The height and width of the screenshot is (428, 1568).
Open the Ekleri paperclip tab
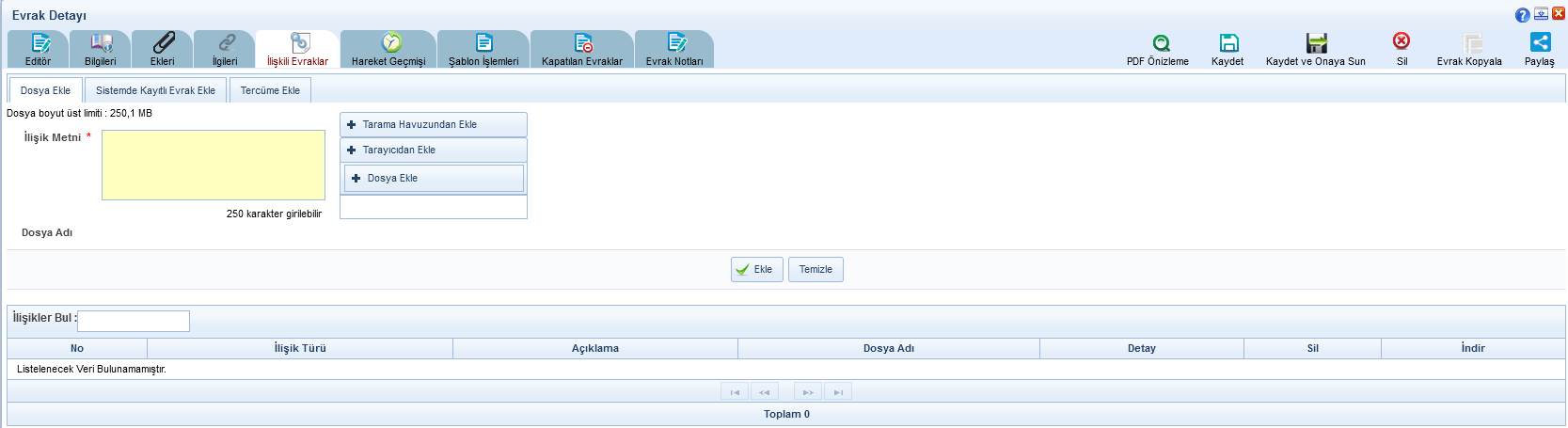tap(163, 43)
